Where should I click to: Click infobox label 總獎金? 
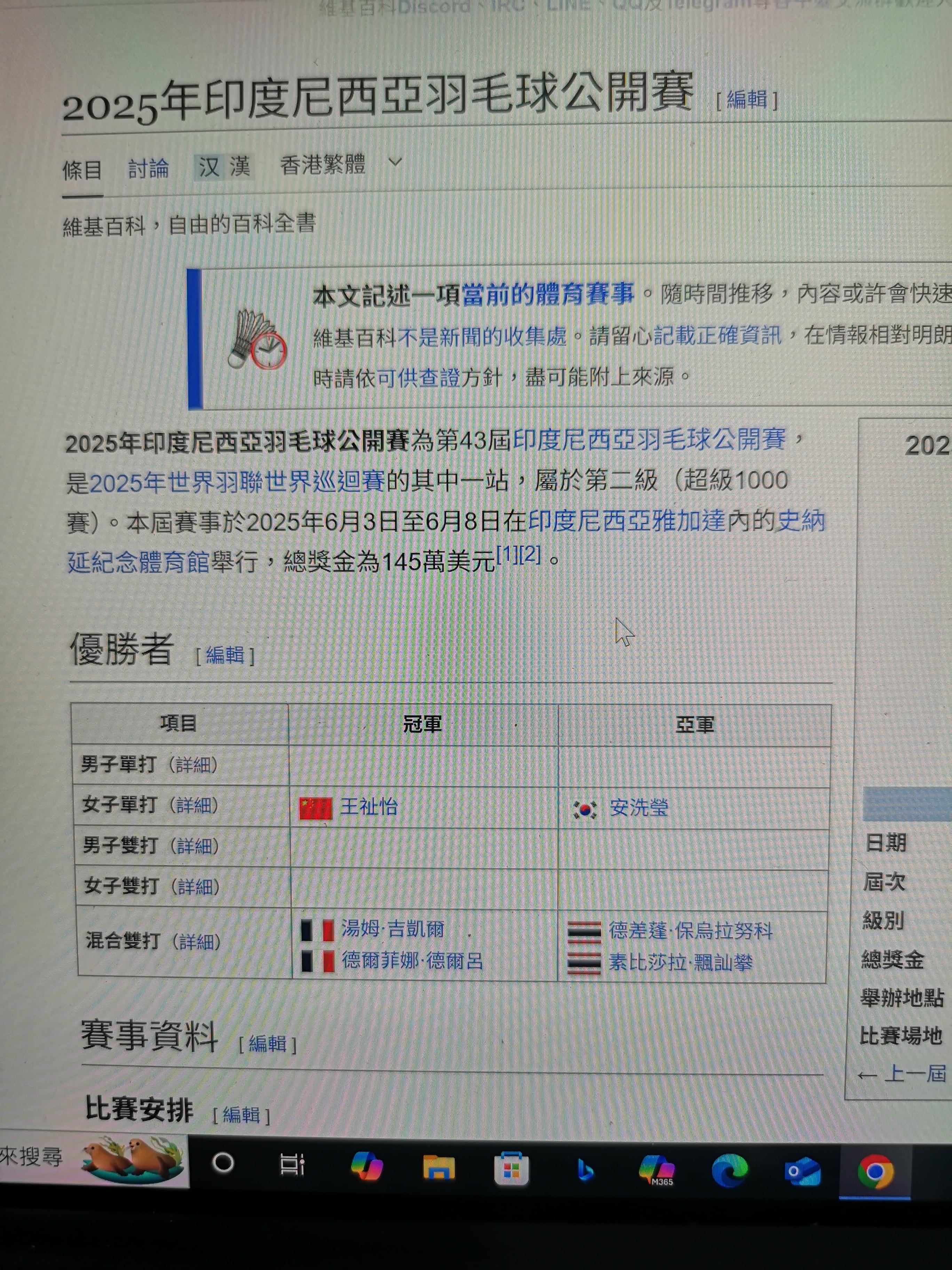[892, 959]
